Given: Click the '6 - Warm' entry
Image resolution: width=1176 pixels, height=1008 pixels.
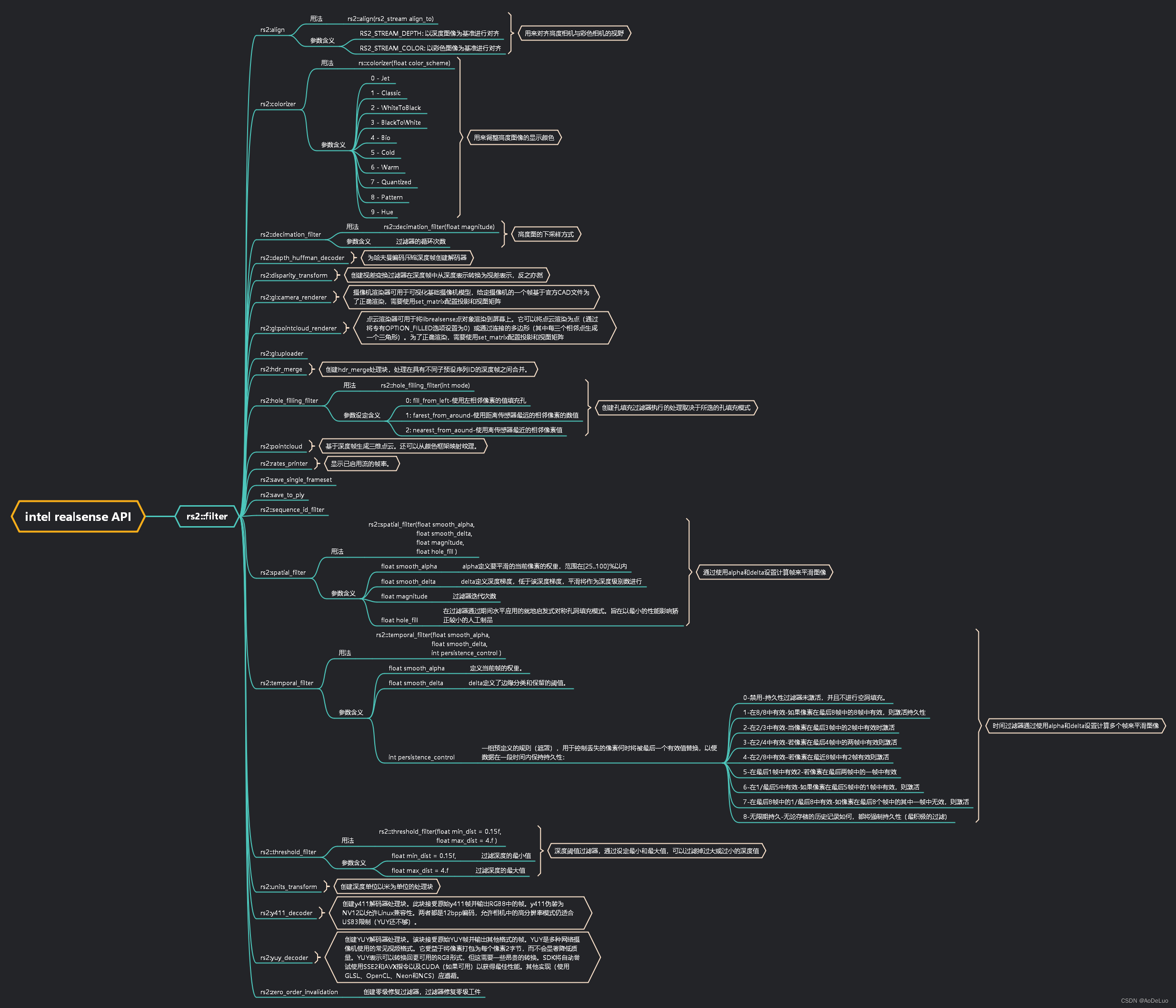Looking at the screenshot, I should tap(385, 168).
